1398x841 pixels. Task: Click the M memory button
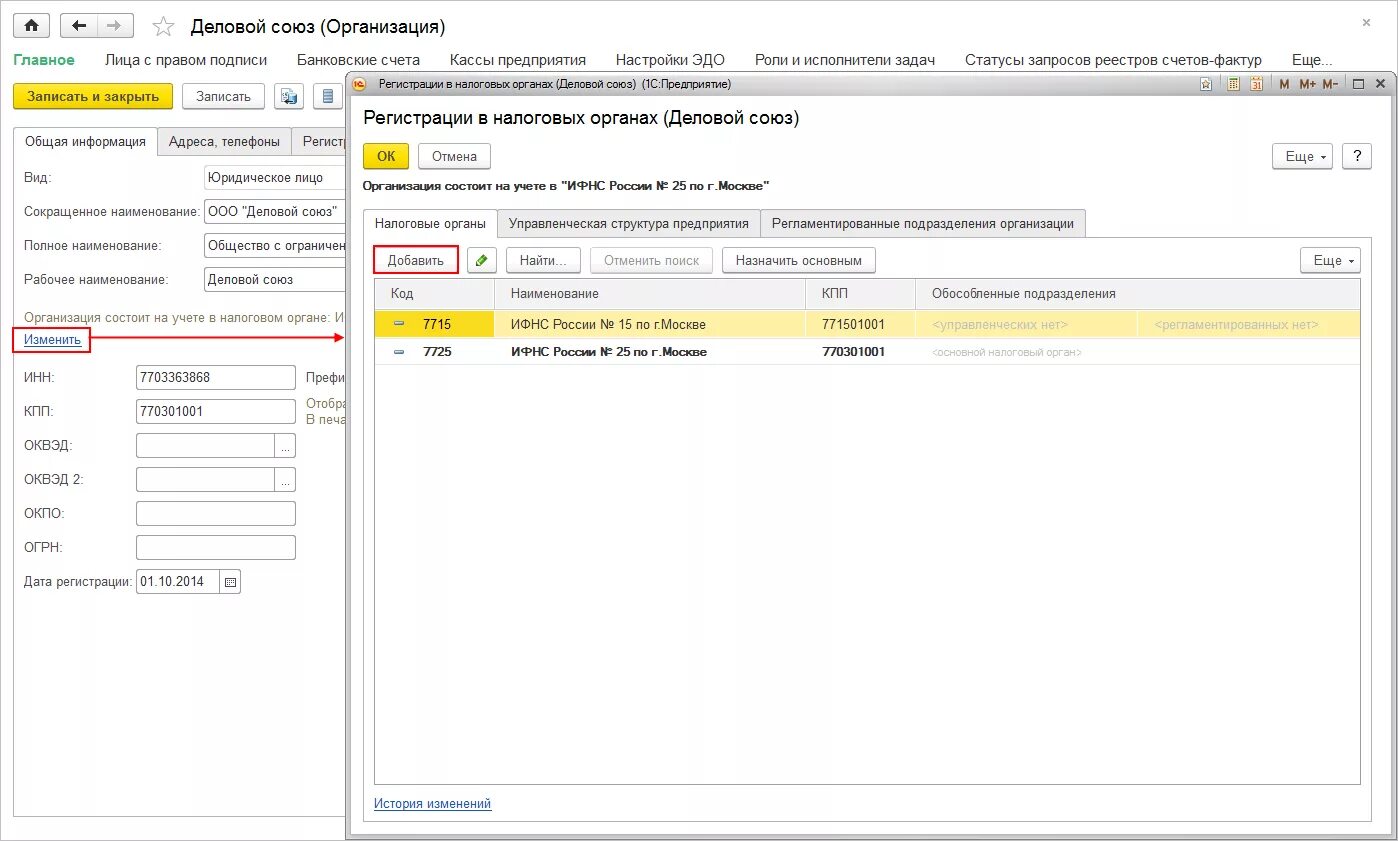point(1284,84)
